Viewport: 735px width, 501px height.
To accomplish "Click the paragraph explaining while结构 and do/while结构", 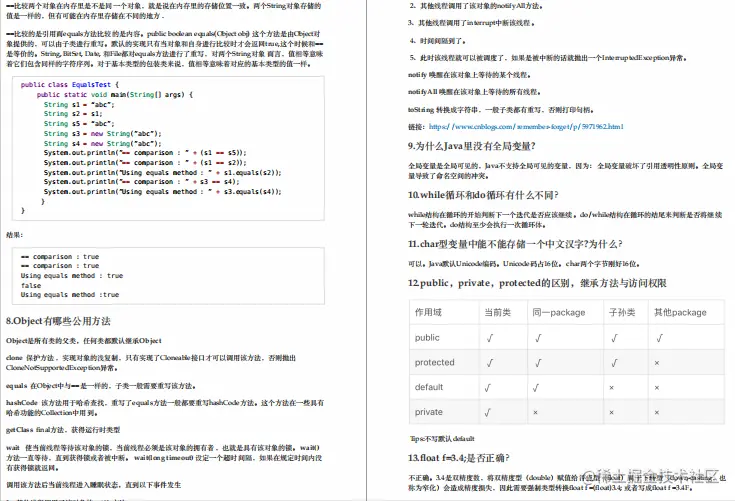I will coord(565,220).
